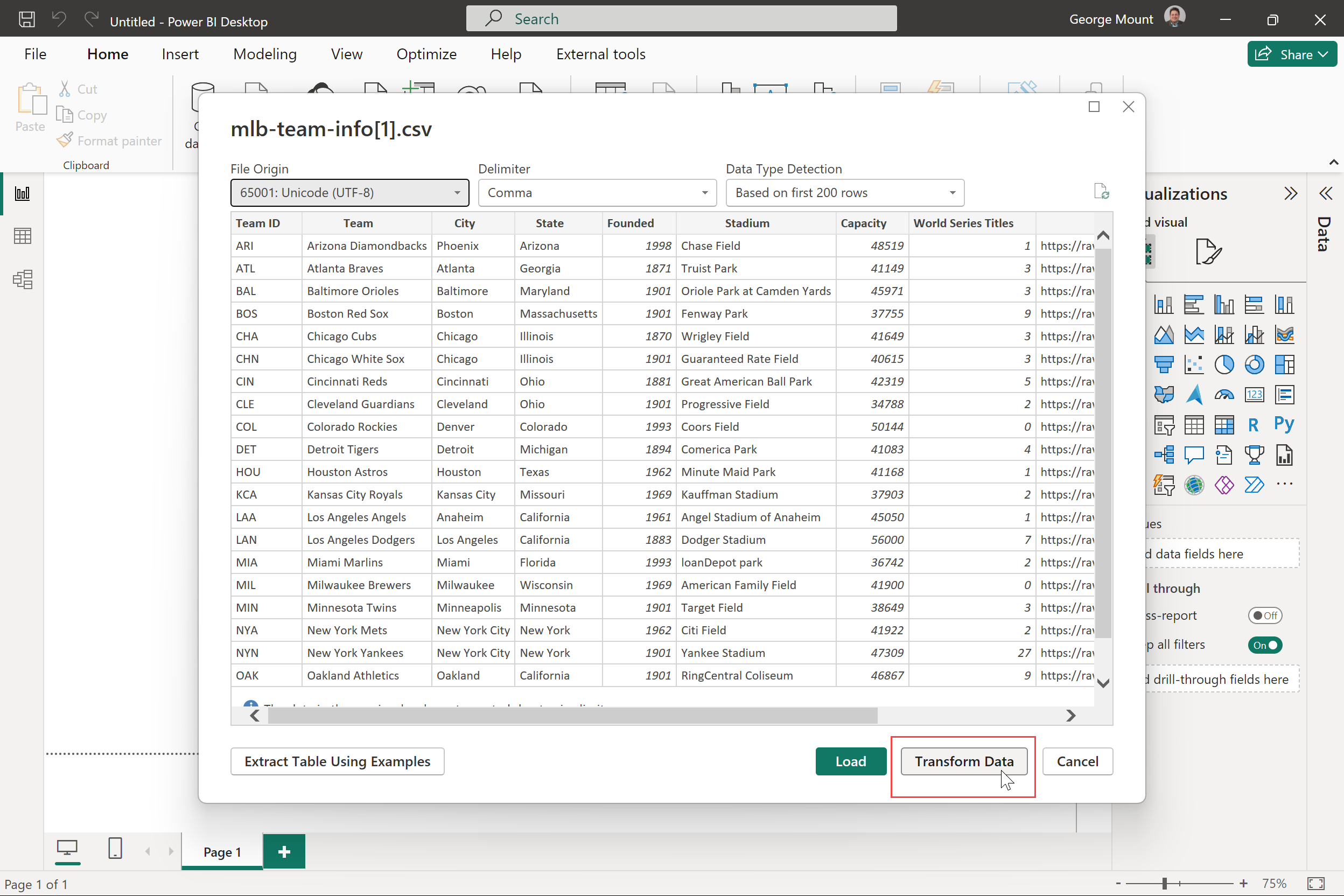Click the Transform Data button
The height and width of the screenshot is (896, 1344).
tap(963, 761)
